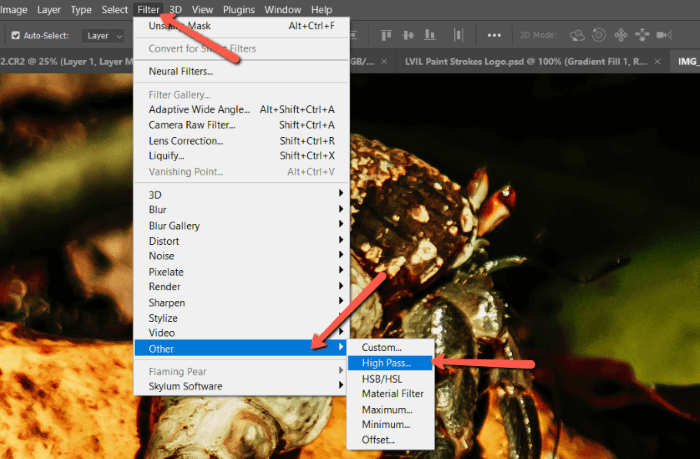Select Offset in the Other submenu
Viewport: 700px width, 459px height.
click(x=380, y=440)
